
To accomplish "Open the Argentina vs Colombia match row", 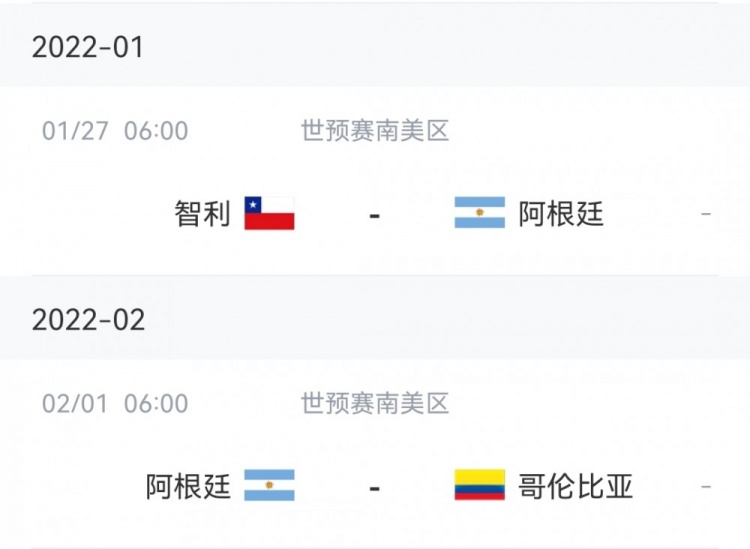I will coord(375,453).
